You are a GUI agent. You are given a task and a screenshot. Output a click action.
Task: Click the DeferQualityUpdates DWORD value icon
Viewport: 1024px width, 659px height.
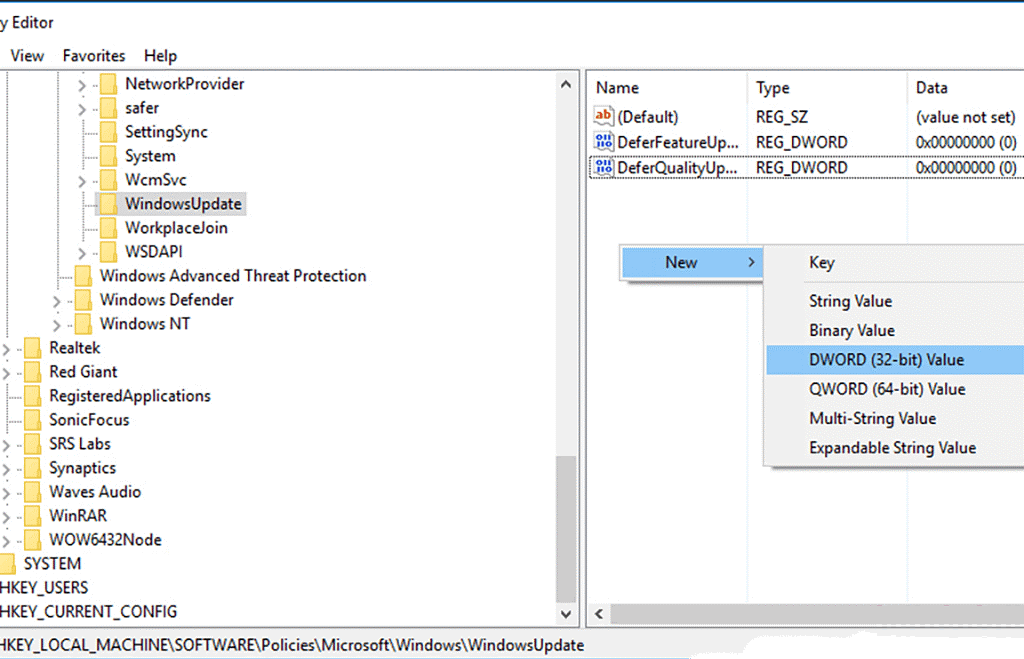(603, 167)
